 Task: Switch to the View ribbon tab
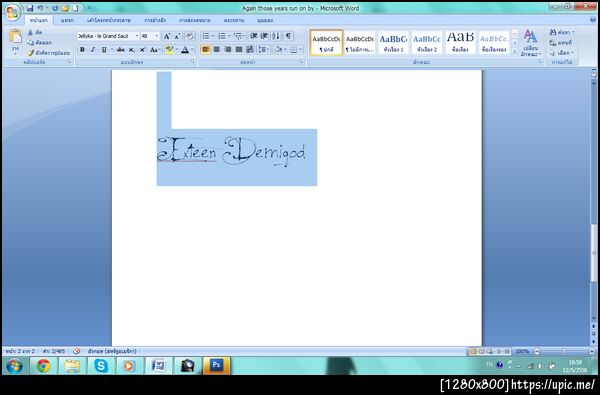pos(265,20)
